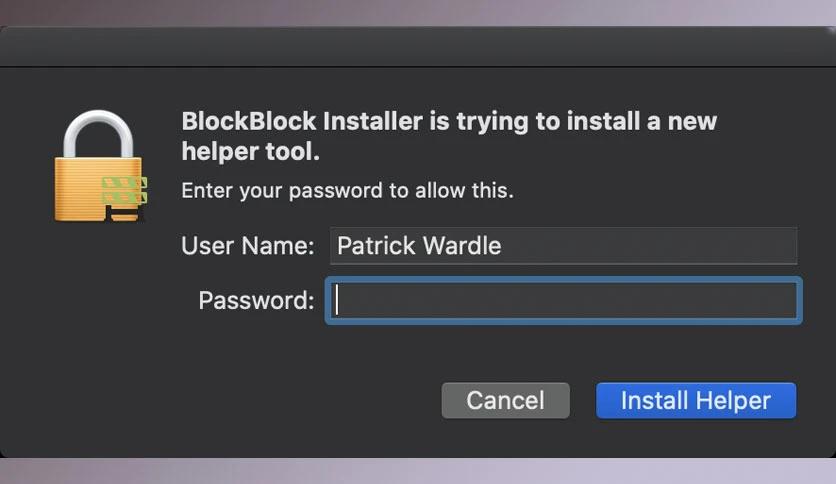Focus the Password input field
This screenshot has height=484, width=836.
point(564,300)
